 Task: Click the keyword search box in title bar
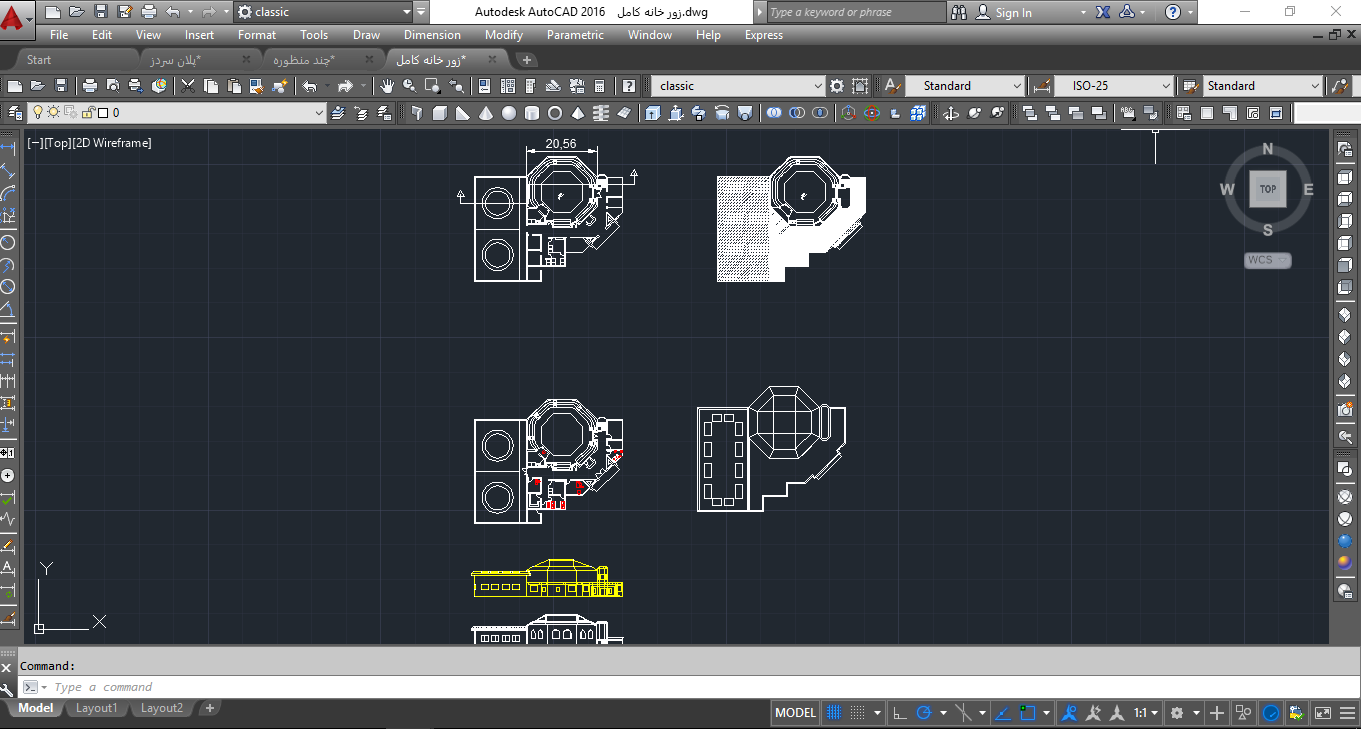(855, 12)
